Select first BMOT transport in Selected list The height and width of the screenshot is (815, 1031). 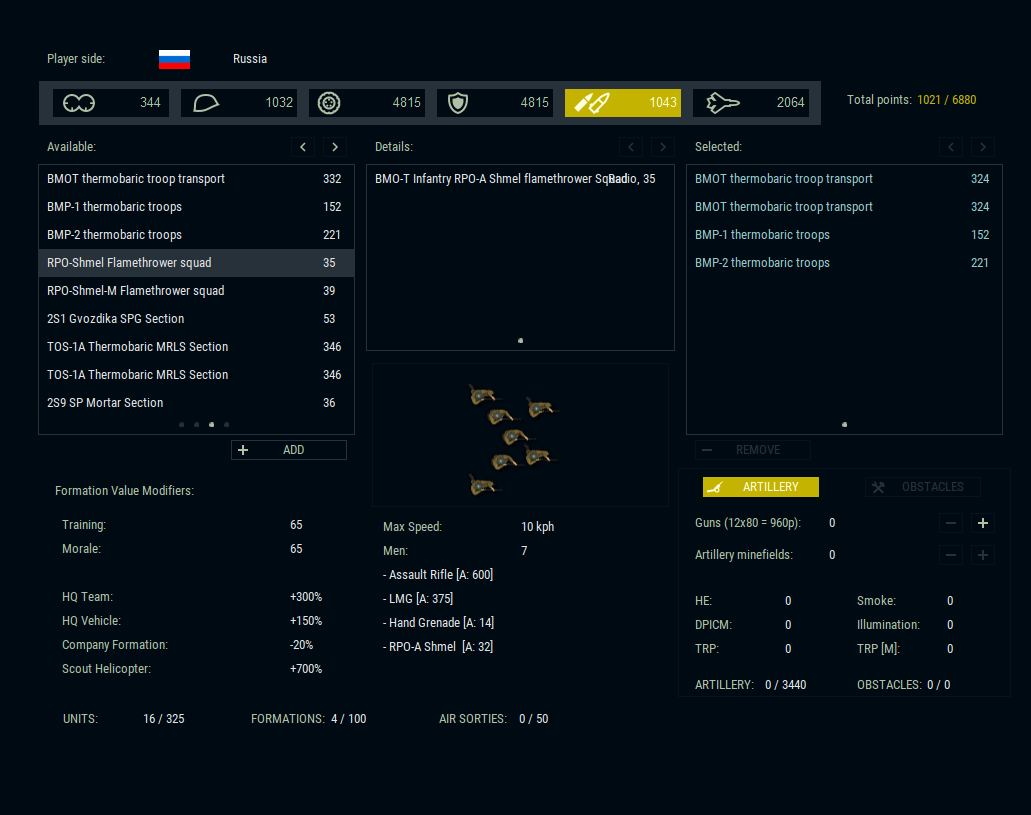click(x=844, y=179)
